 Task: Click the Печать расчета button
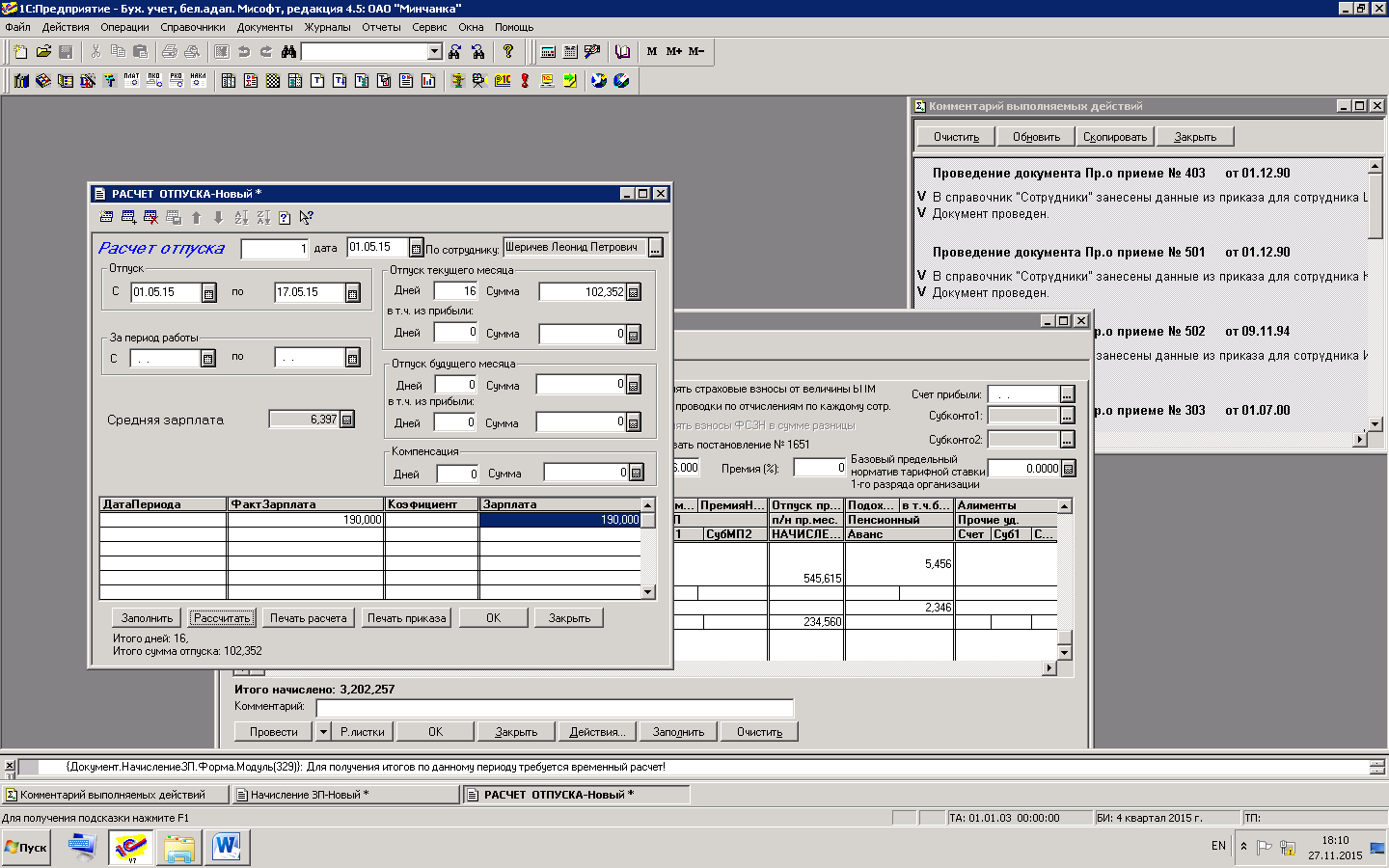(x=308, y=618)
